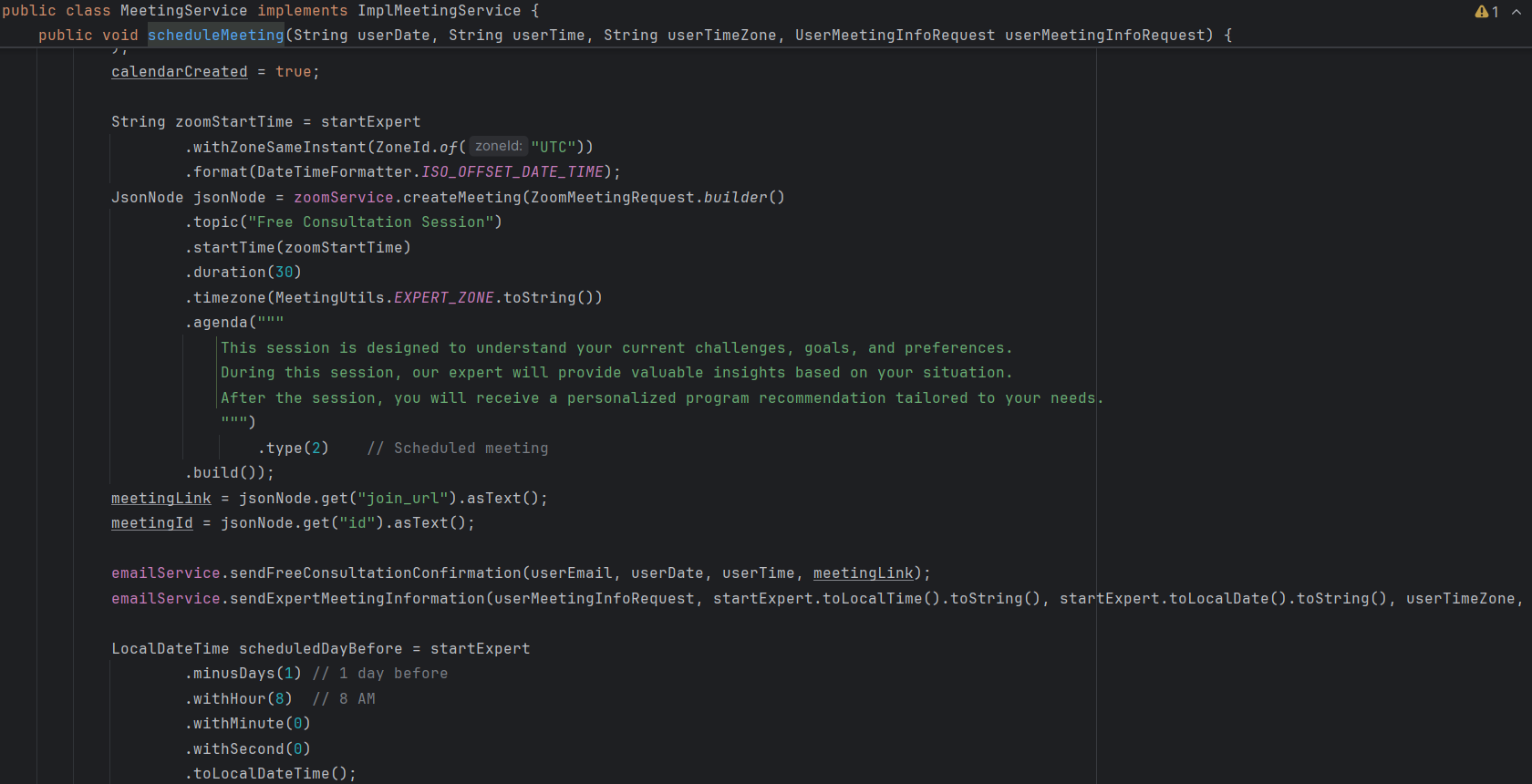Viewport: 1532px width, 784px height.
Task: Click the zoomService field reference
Action: 343,198
